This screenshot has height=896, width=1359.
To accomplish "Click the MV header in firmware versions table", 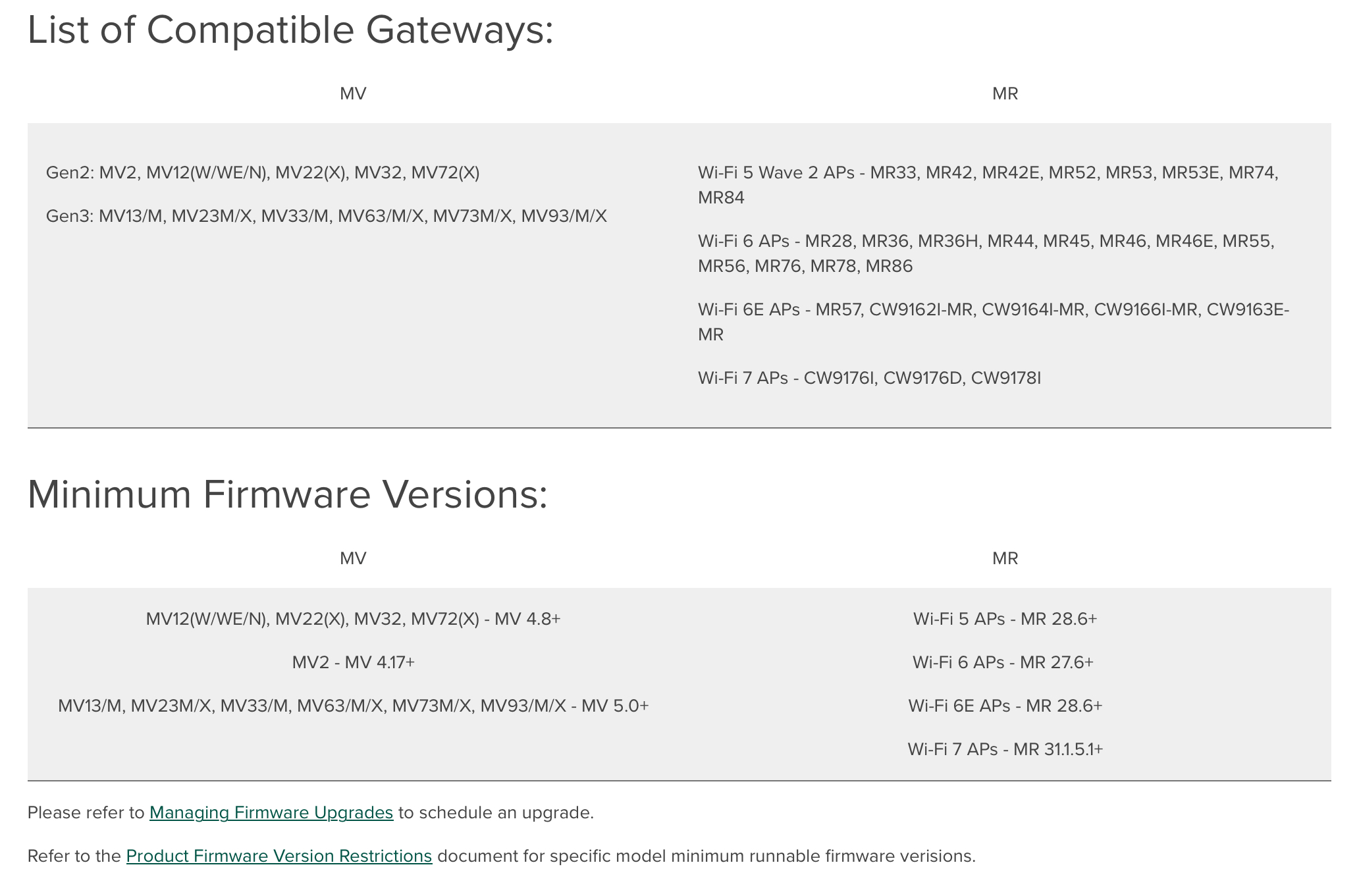I will [352, 558].
